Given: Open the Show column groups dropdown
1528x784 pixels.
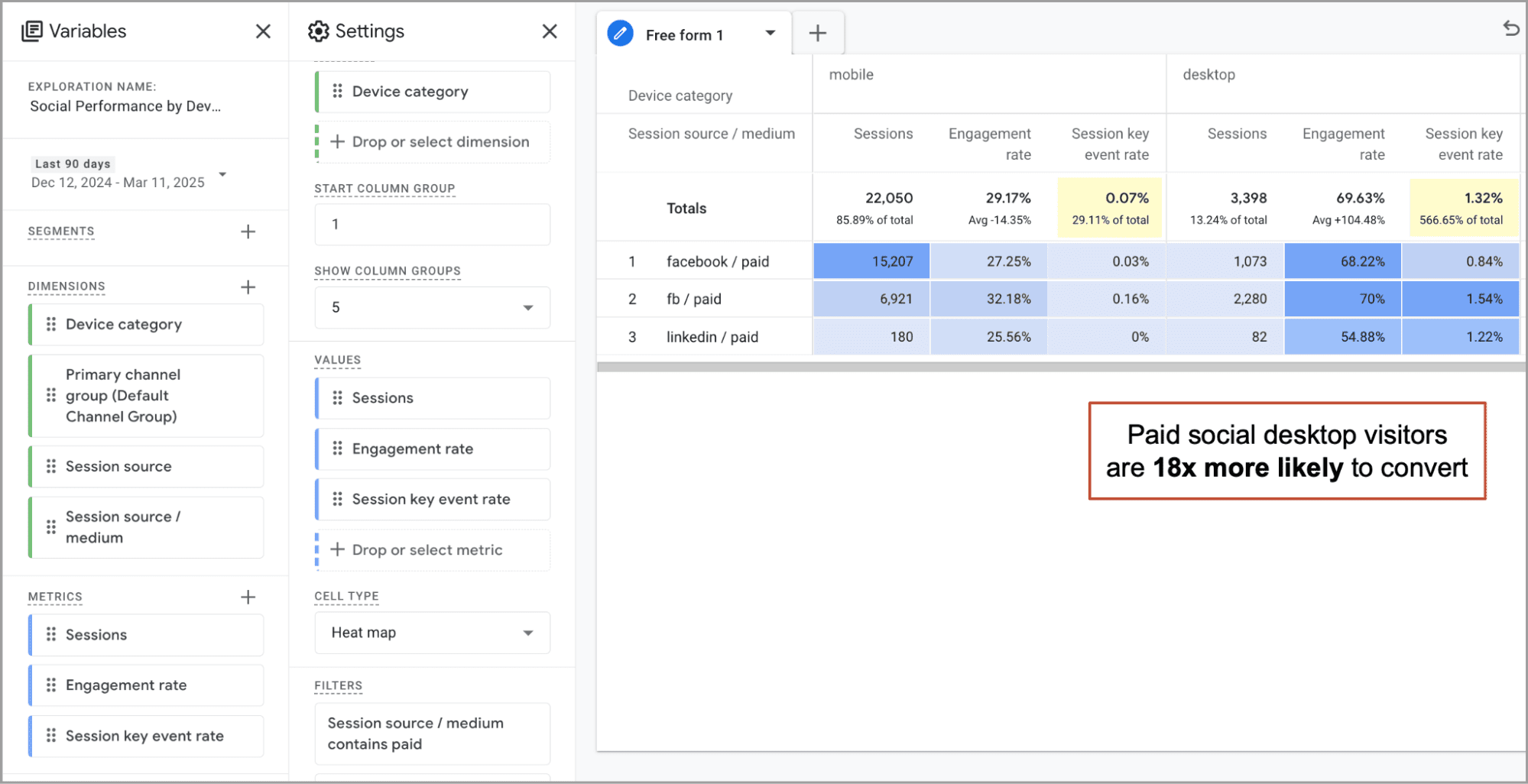Looking at the screenshot, I should [x=433, y=308].
